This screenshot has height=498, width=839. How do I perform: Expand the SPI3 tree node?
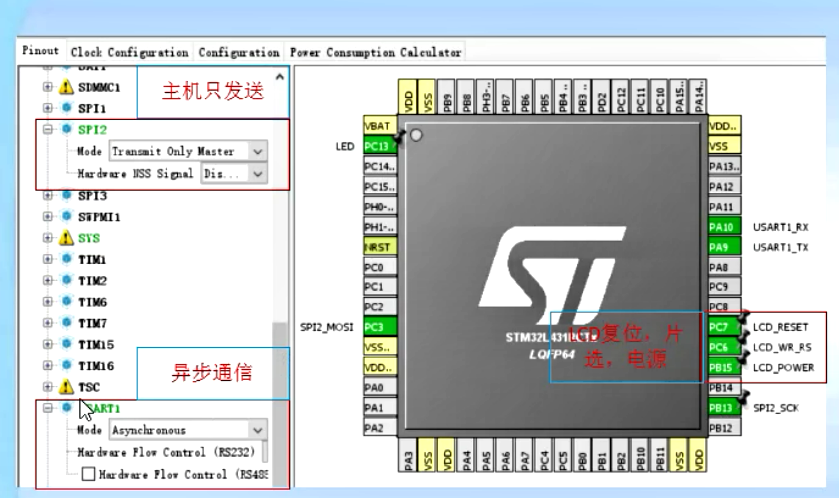point(48,195)
